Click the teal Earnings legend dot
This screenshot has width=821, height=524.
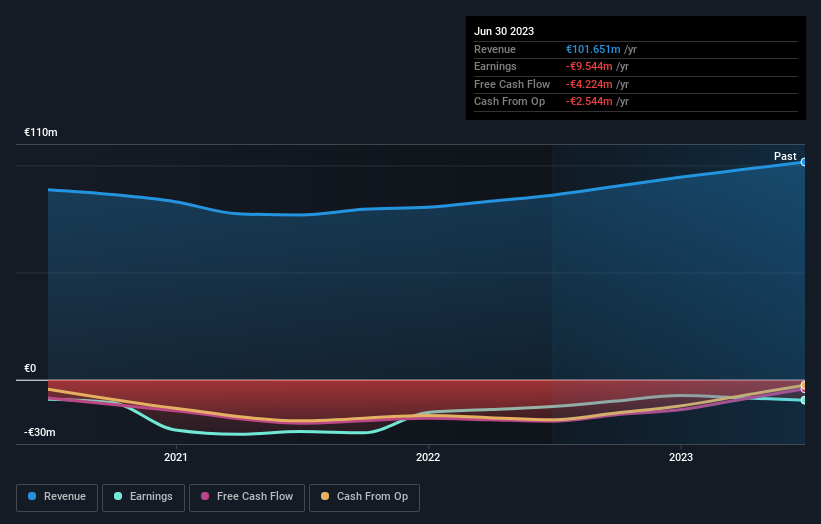click(x=118, y=496)
